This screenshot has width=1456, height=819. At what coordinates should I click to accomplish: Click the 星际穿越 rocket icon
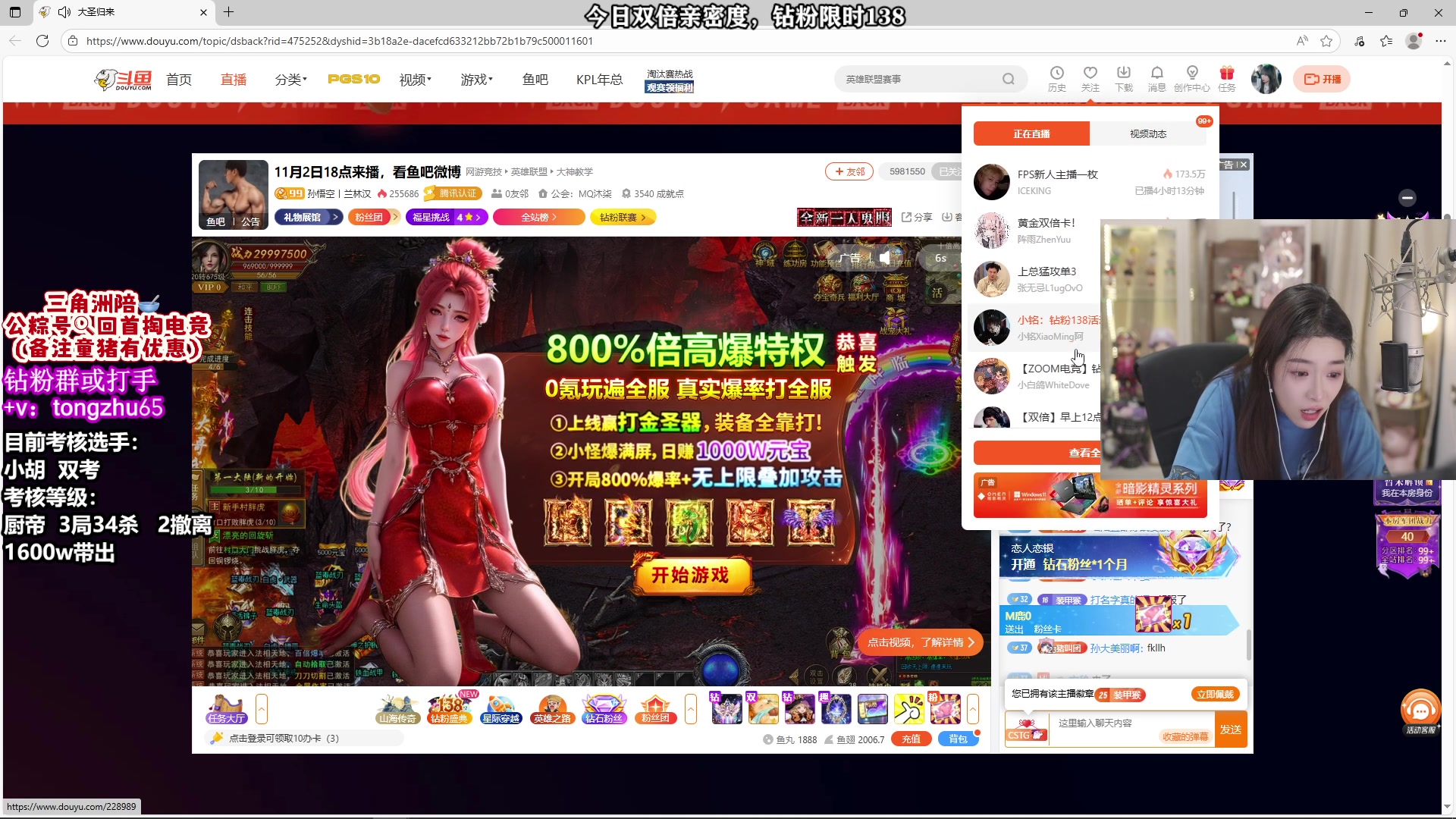click(x=500, y=708)
